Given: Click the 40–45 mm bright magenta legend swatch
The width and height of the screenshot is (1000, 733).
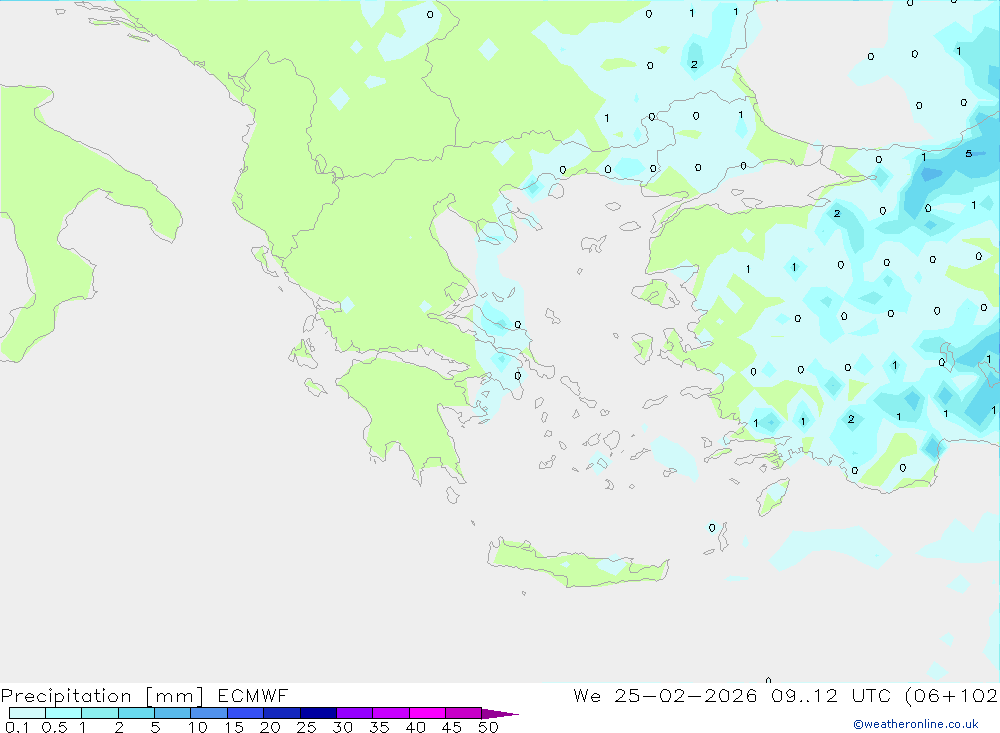Looking at the screenshot, I should [x=427, y=713].
